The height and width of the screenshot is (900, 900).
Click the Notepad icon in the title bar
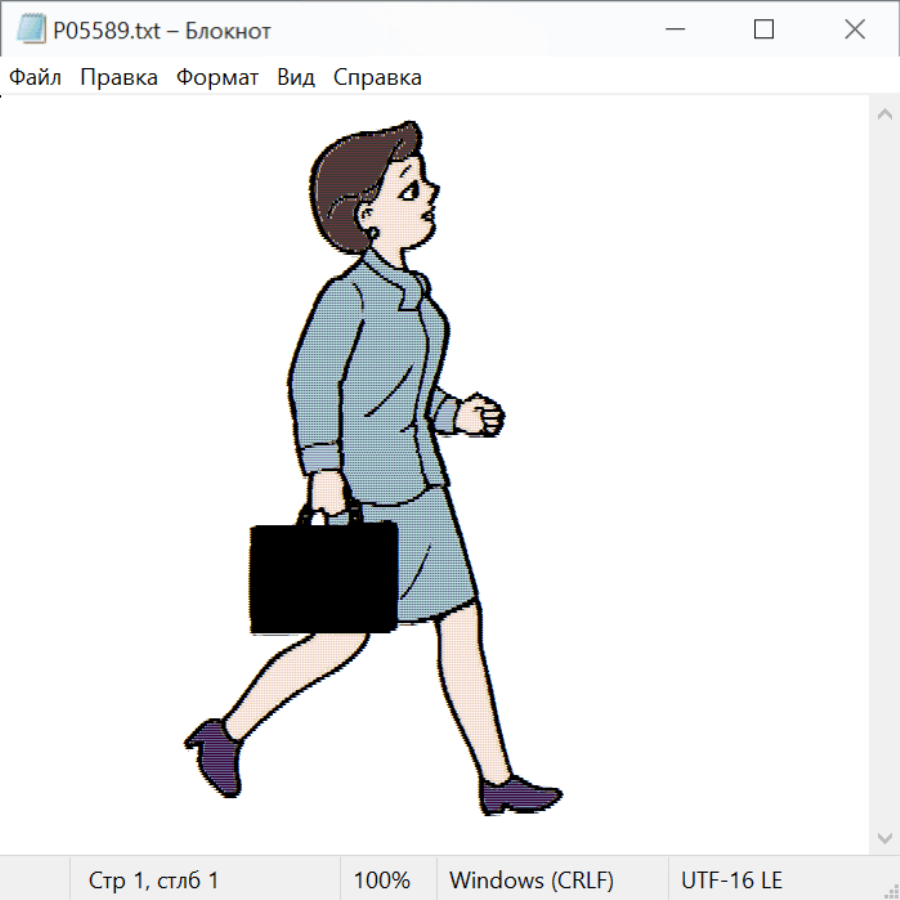[32, 30]
